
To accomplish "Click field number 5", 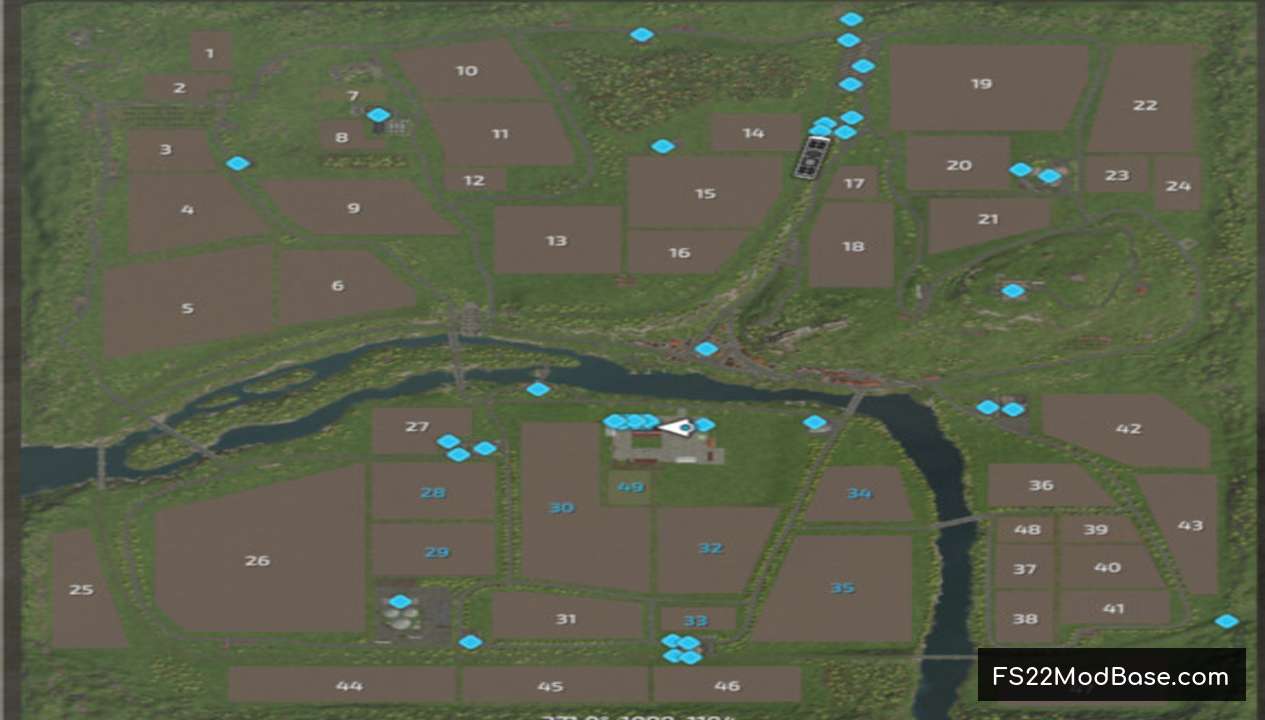I will 187,308.
